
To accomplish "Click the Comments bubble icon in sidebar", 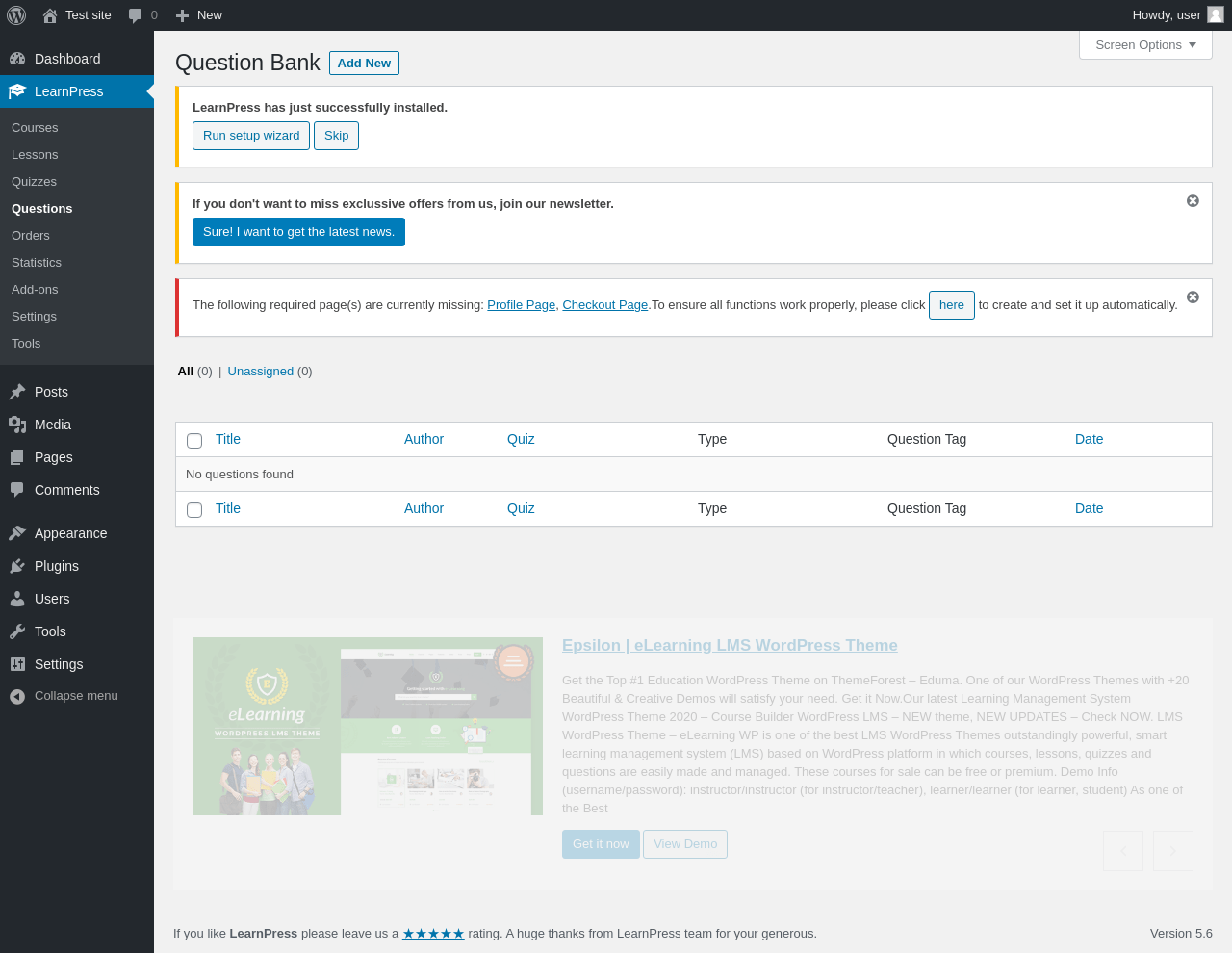I will pyautogui.click(x=17, y=490).
